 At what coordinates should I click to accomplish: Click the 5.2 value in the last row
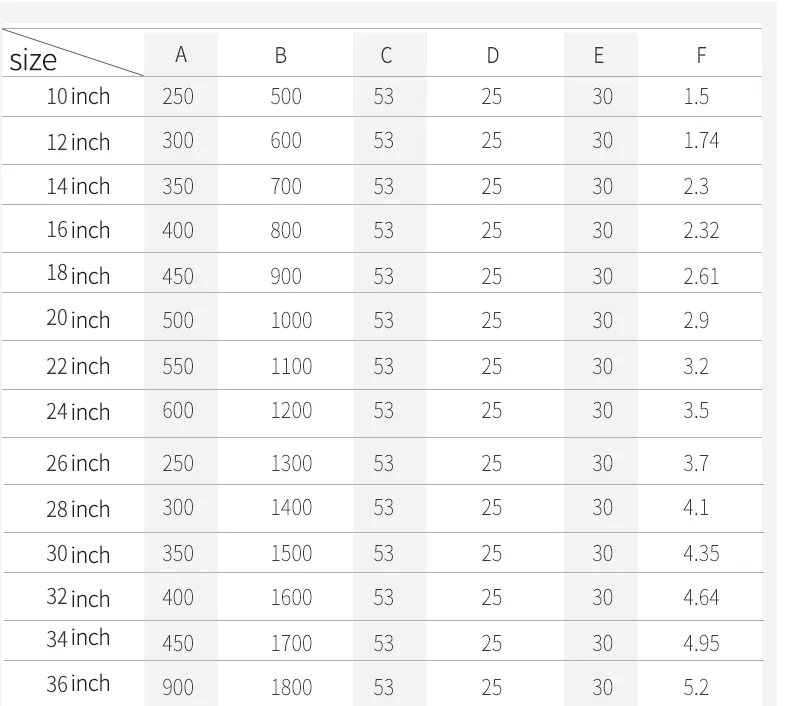(x=696, y=688)
